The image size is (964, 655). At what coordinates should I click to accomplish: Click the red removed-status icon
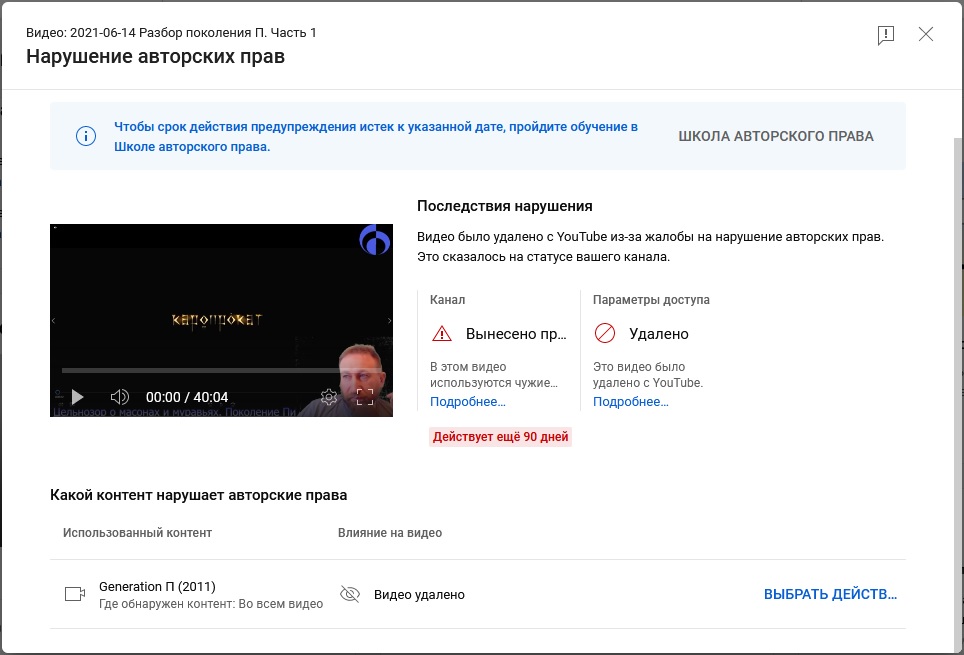605,333
